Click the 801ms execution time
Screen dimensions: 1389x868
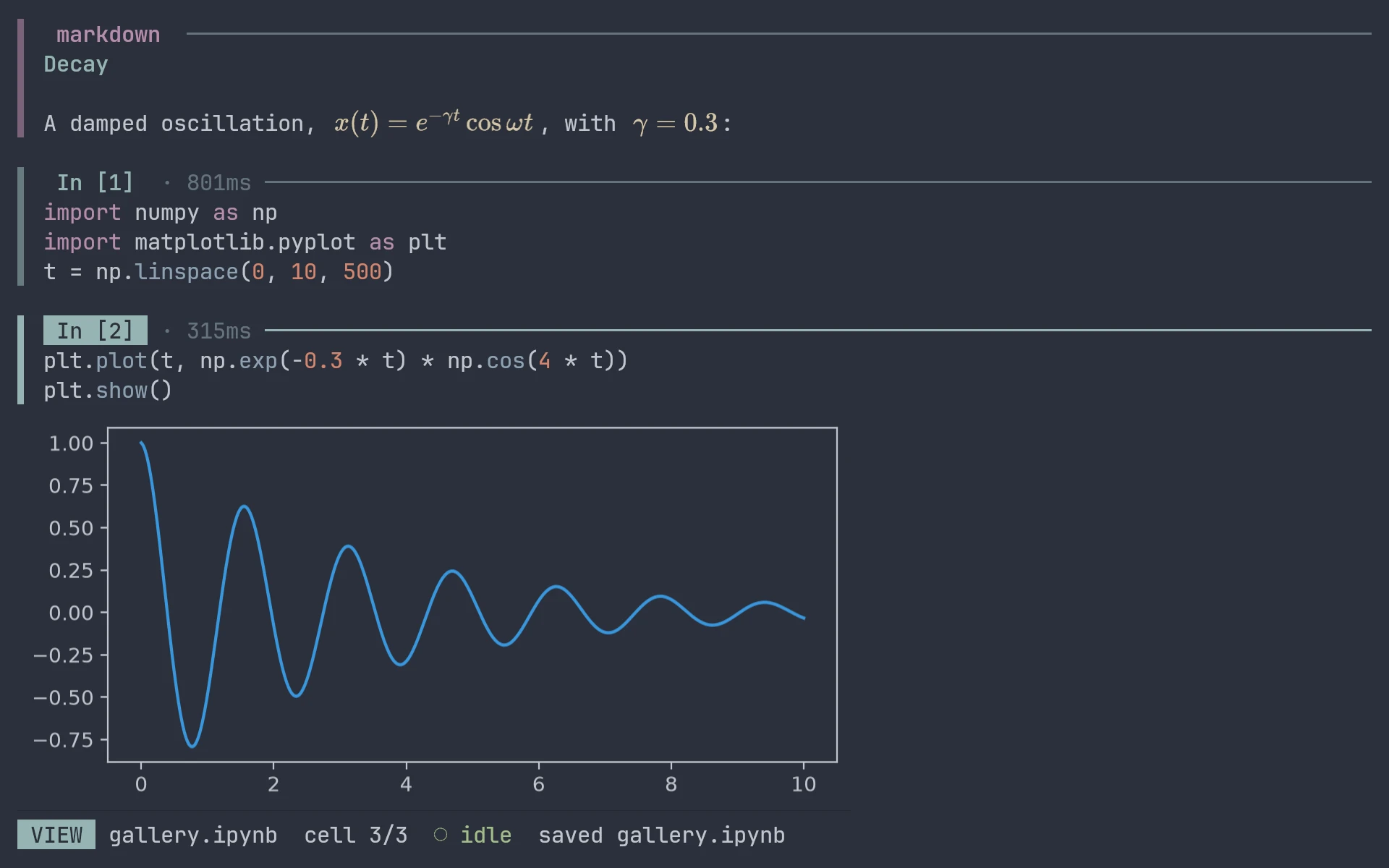(x=218, y=183)
